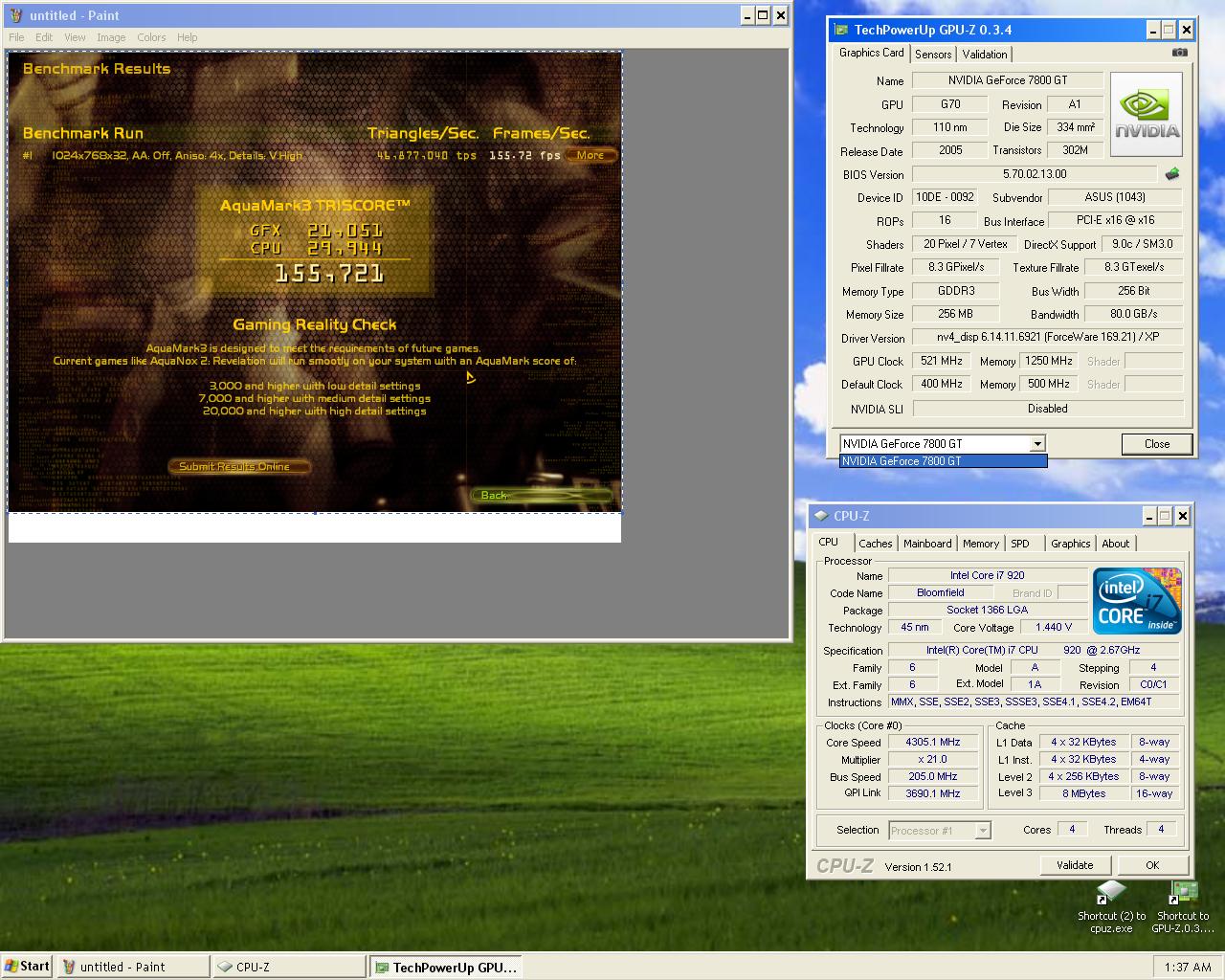This screenshot has height=980, width=1225.
Task: Click the Driver Version field in GPU-Z
Action: point(1047,338)
